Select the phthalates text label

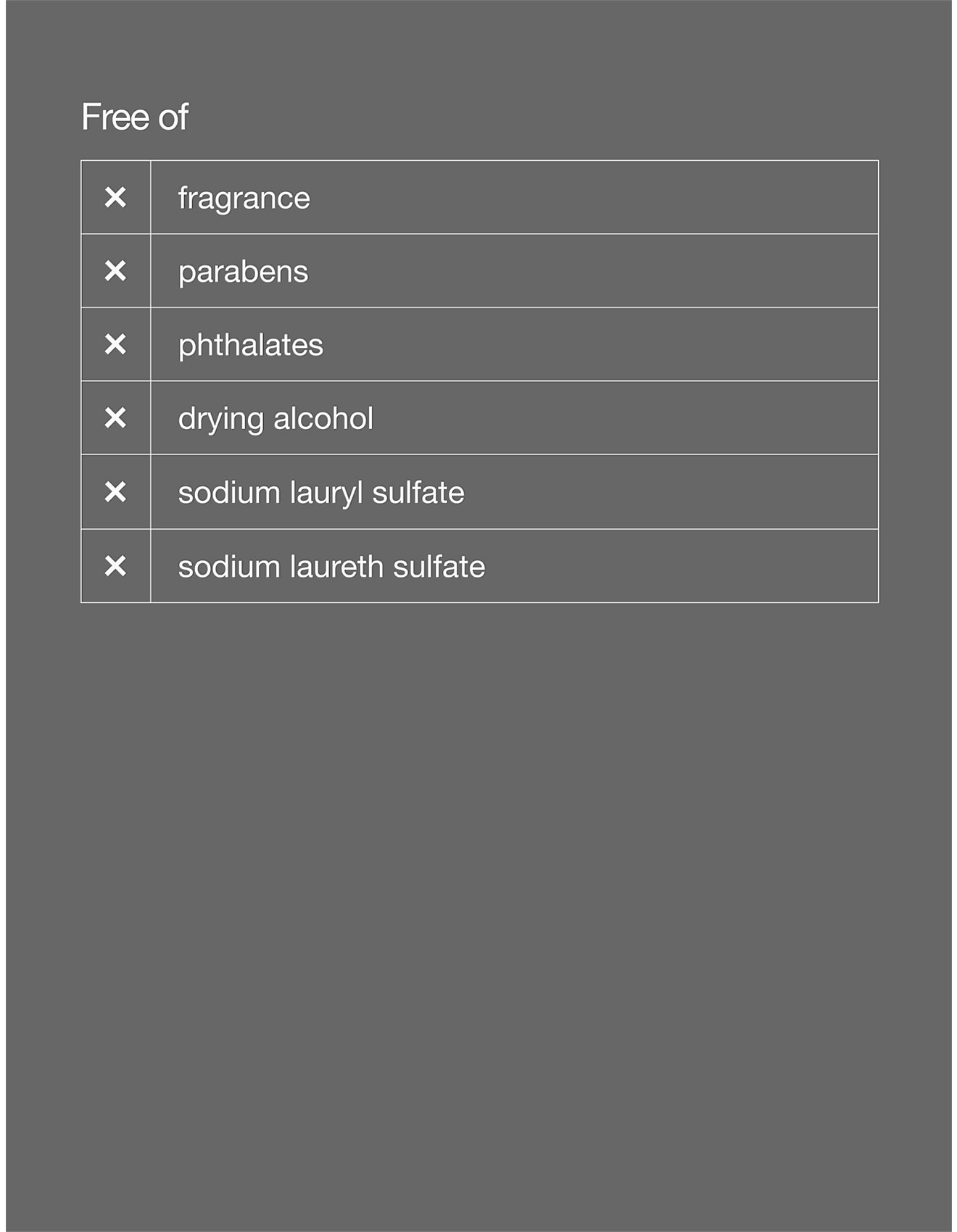click(x=250, y=345)
